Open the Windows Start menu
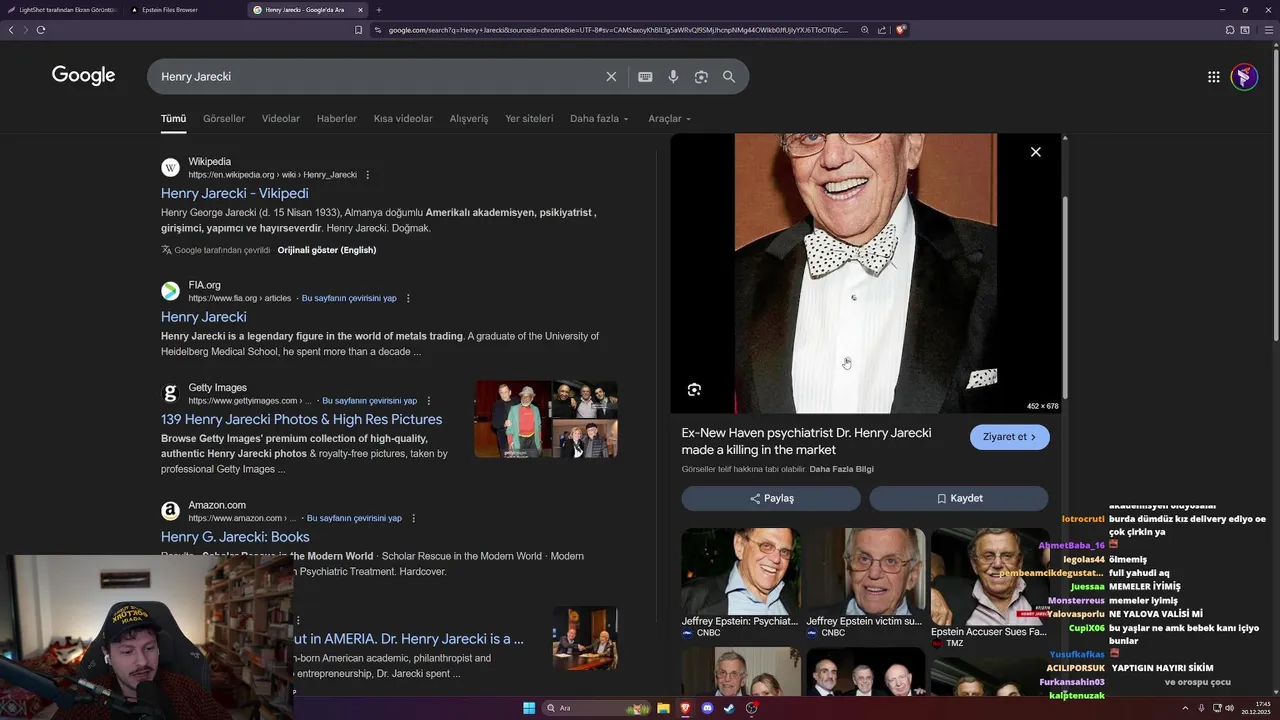Viewport: 1280px width, 720px height. click(x=529, y=708)
